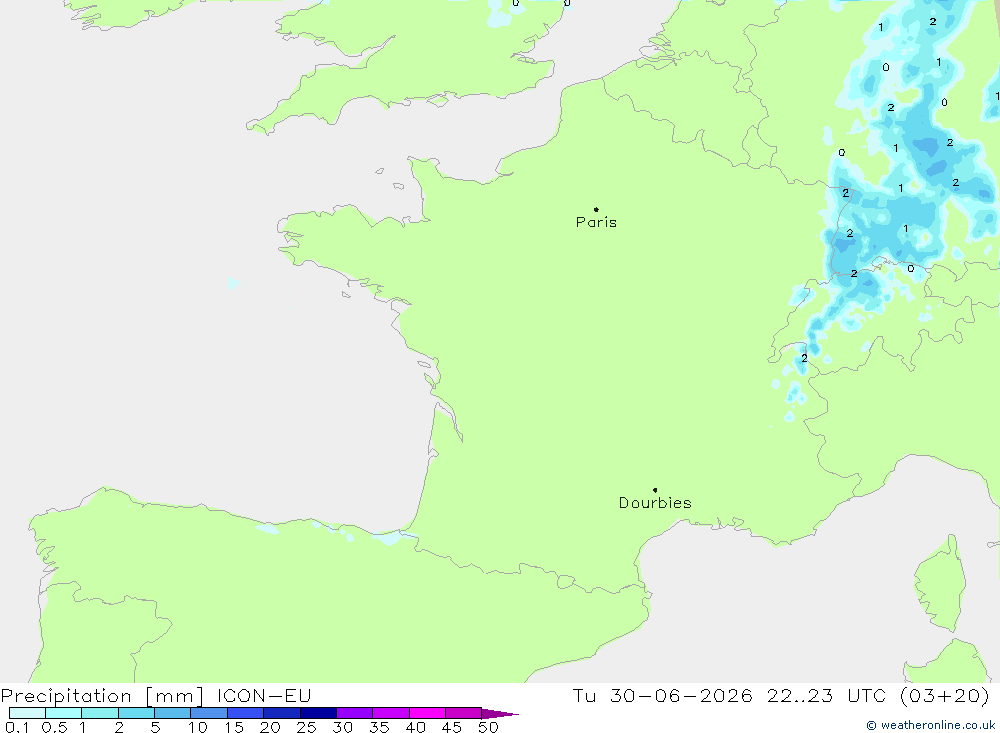Select the Paris location marker dot

pos(596,209)
